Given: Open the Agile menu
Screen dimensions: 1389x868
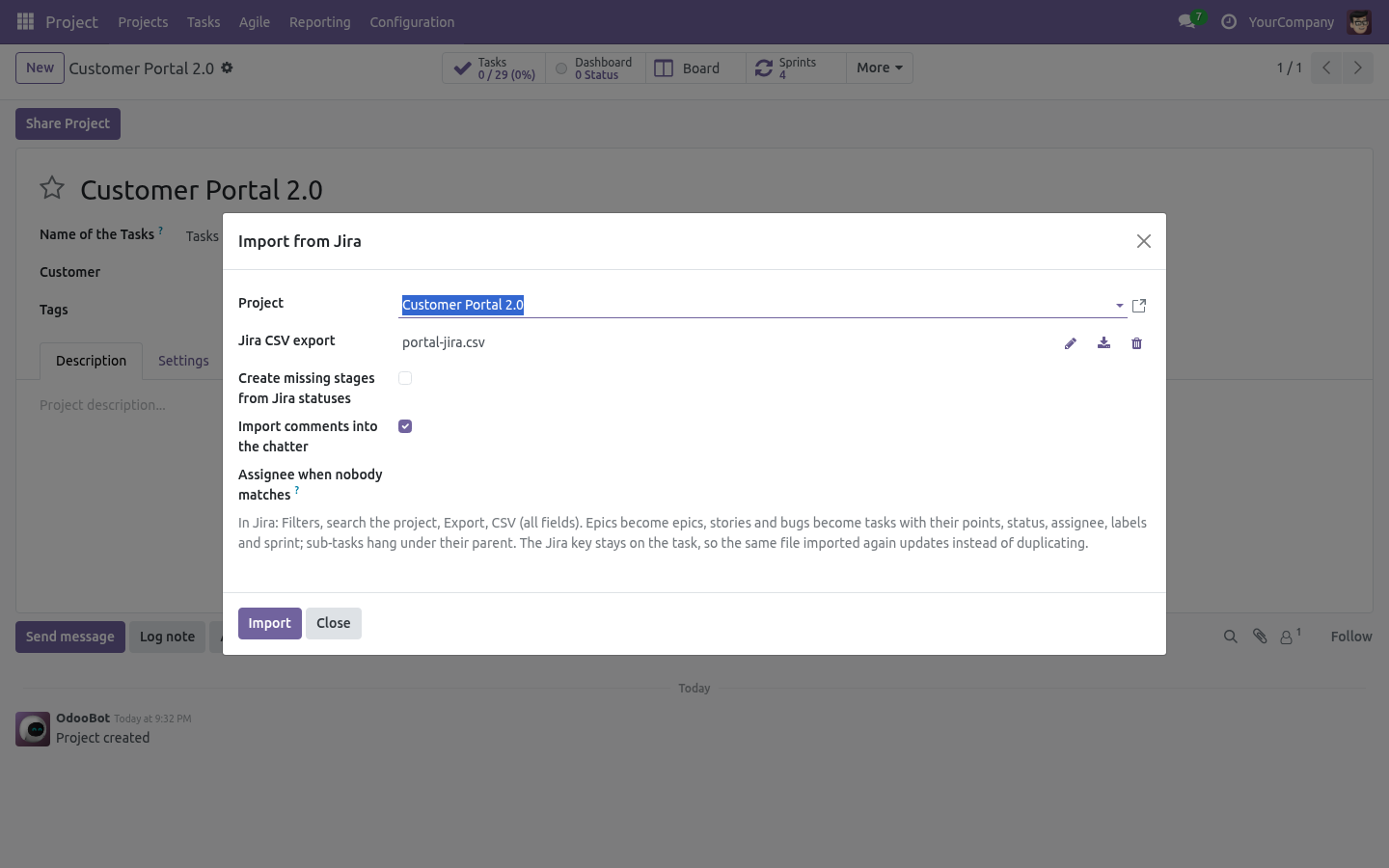Looking at the screenshot, I should tap(255, 21).
